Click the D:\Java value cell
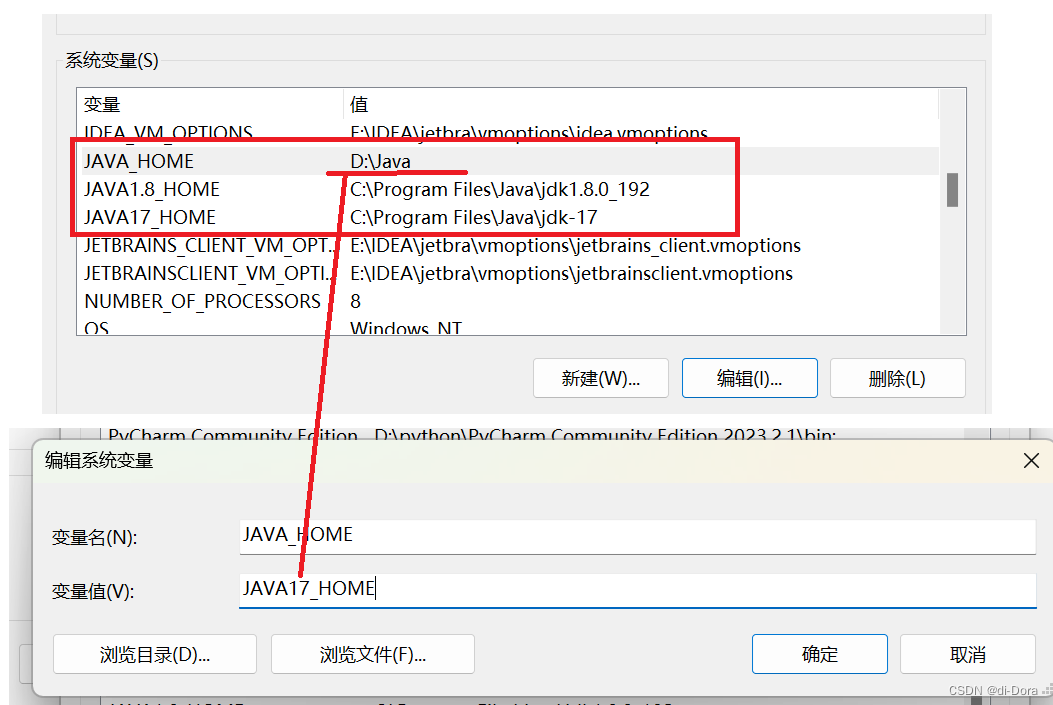 pyautogui.click(x=380, y=161)
